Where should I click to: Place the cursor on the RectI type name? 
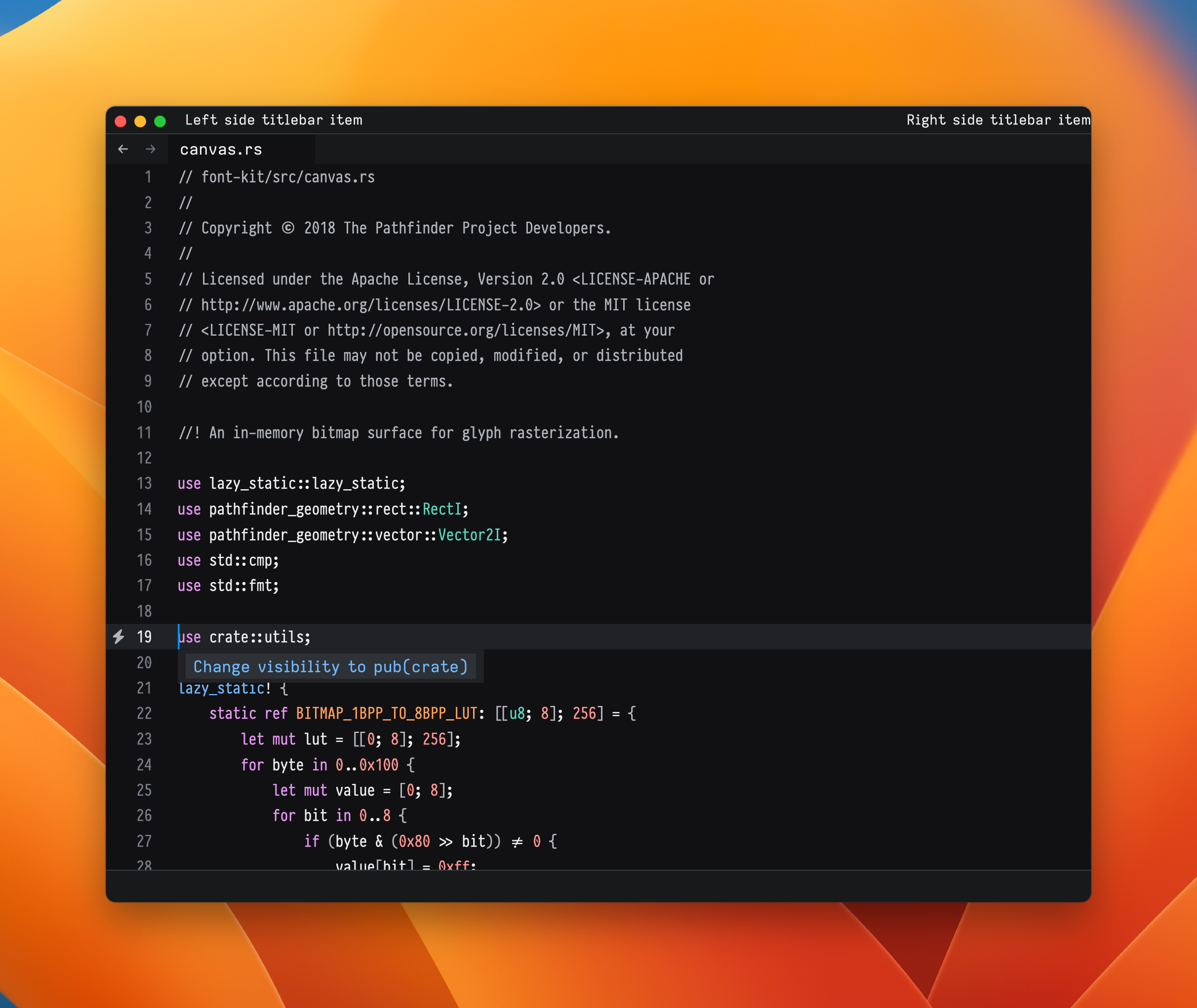(442, 509)
